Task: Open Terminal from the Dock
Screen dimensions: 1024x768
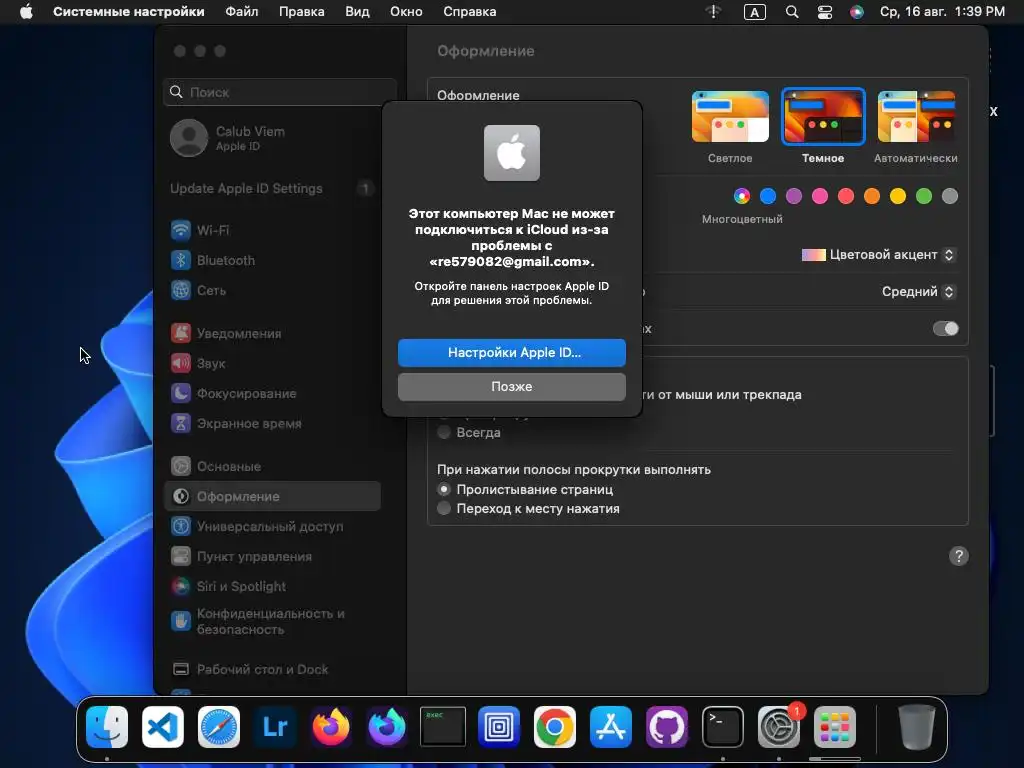Action: [x=723, y=726]
